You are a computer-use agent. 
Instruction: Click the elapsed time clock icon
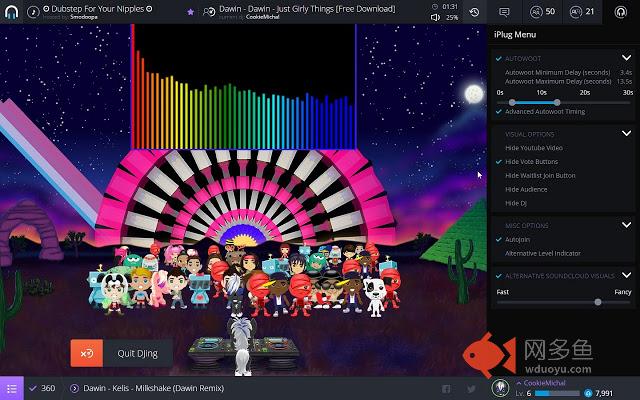pos(435,7)
